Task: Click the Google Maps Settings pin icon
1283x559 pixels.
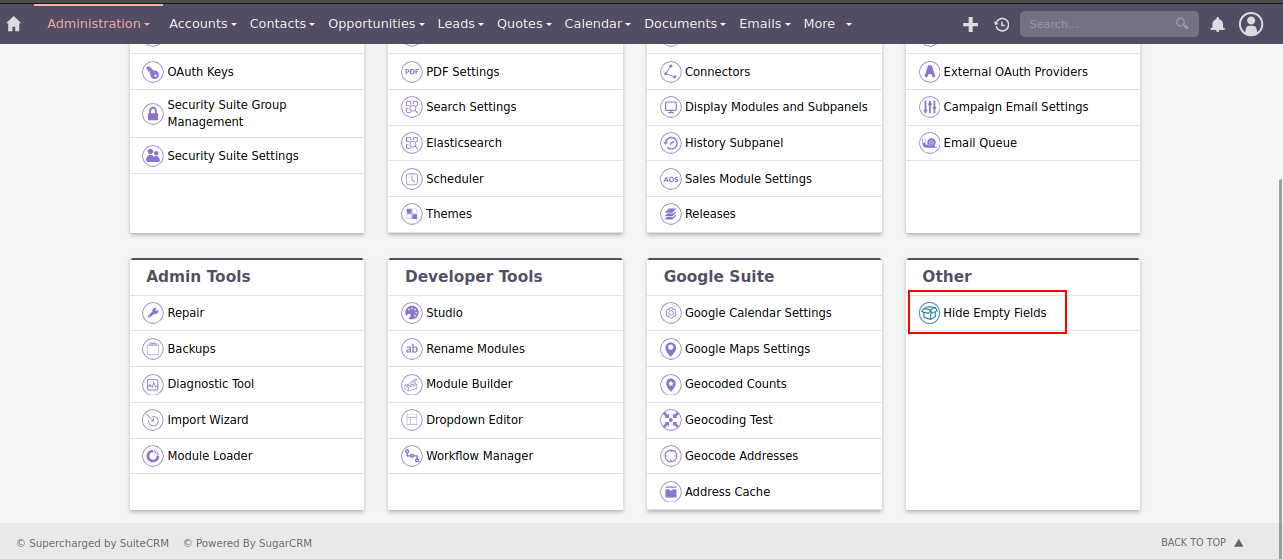Action: click(670, 349)
